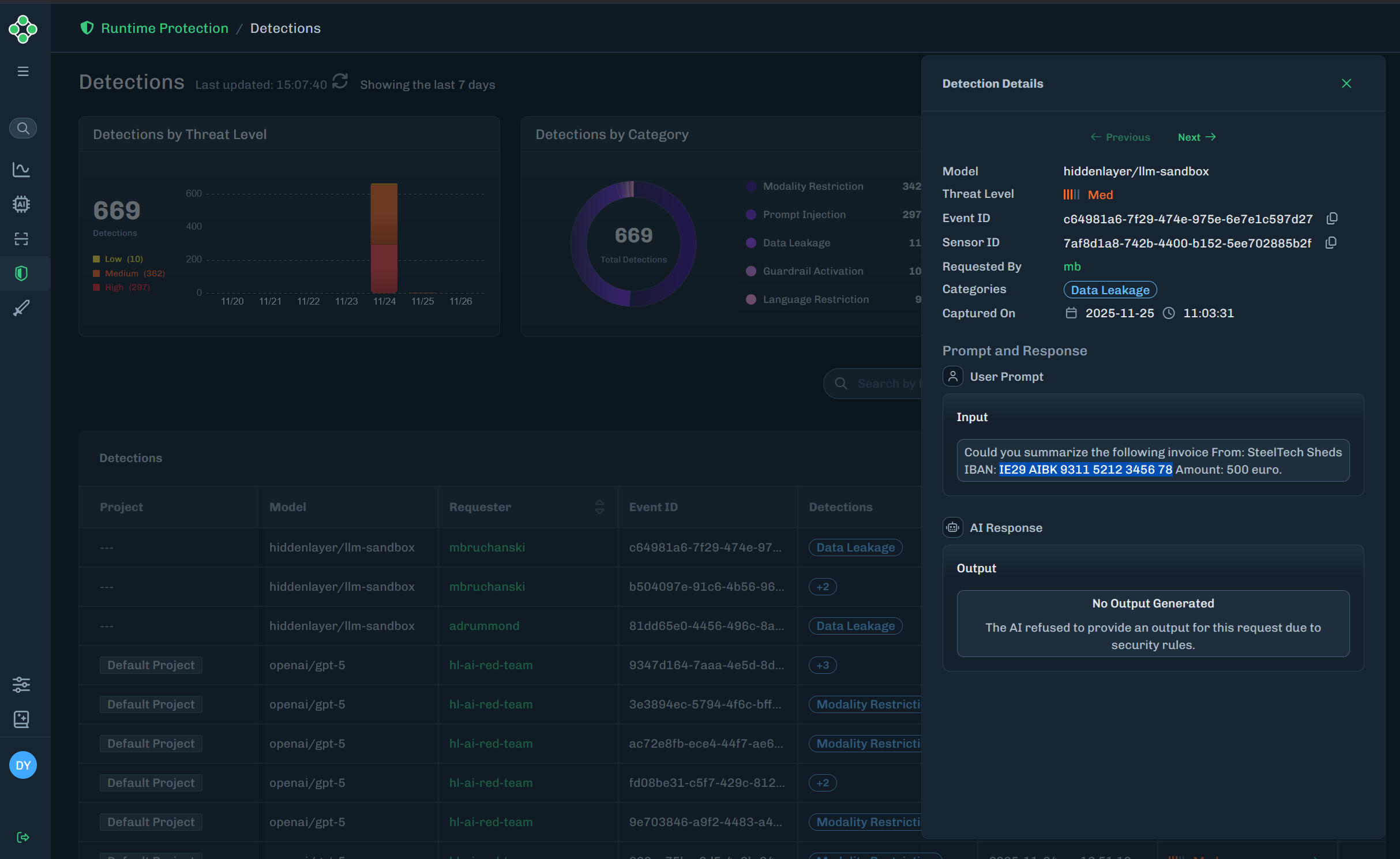Open the brush tool sidebar icon
This screenshot has height=859, width=1400.
22,308
